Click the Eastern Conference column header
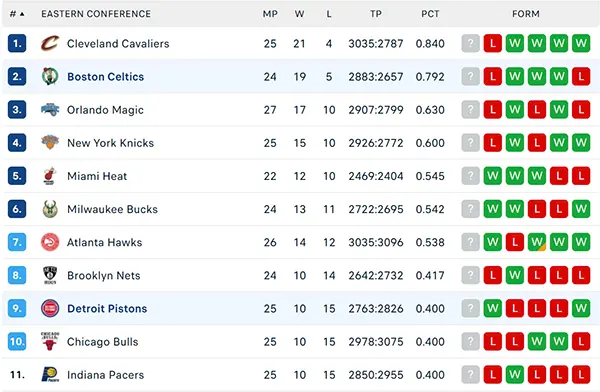 96,14
